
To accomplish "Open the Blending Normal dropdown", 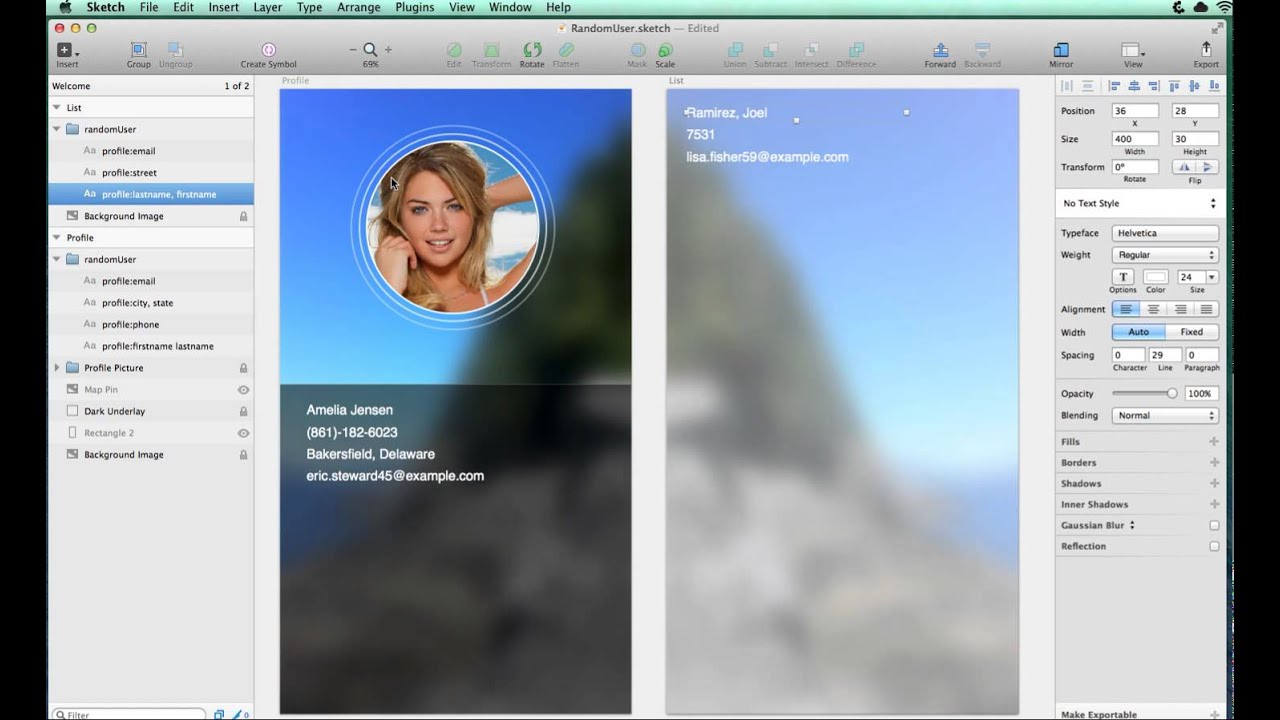I will click(x=1165, y=415).
